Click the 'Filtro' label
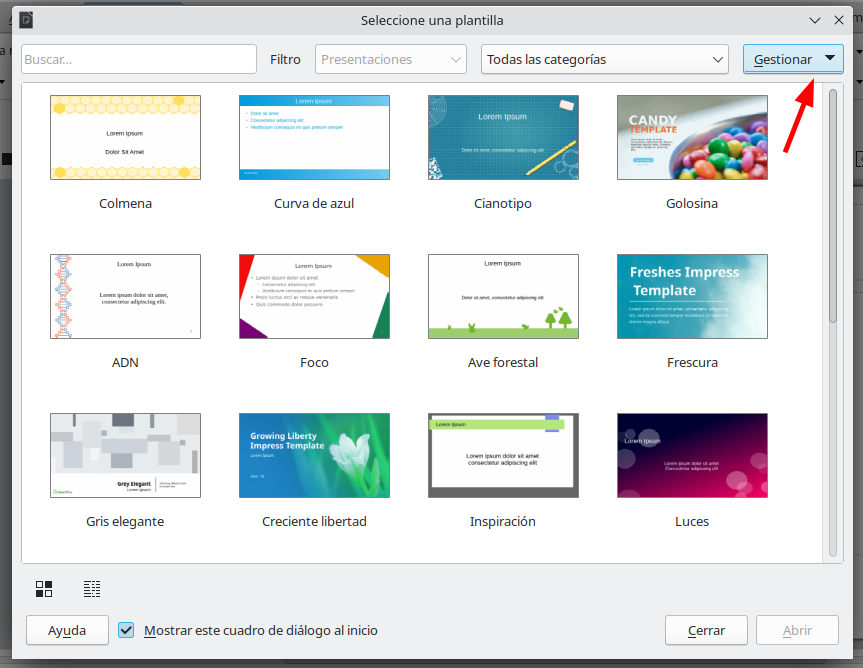The image size is (863, 668). 285,59
